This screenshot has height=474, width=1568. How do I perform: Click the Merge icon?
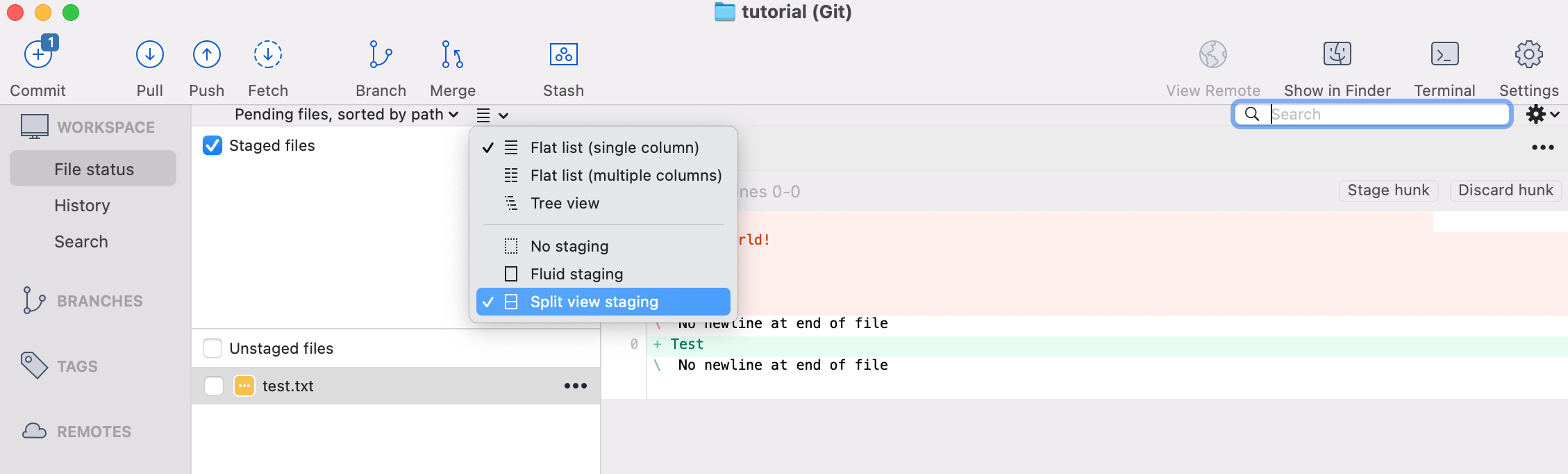pyautogui.click(x=452, y=55)
